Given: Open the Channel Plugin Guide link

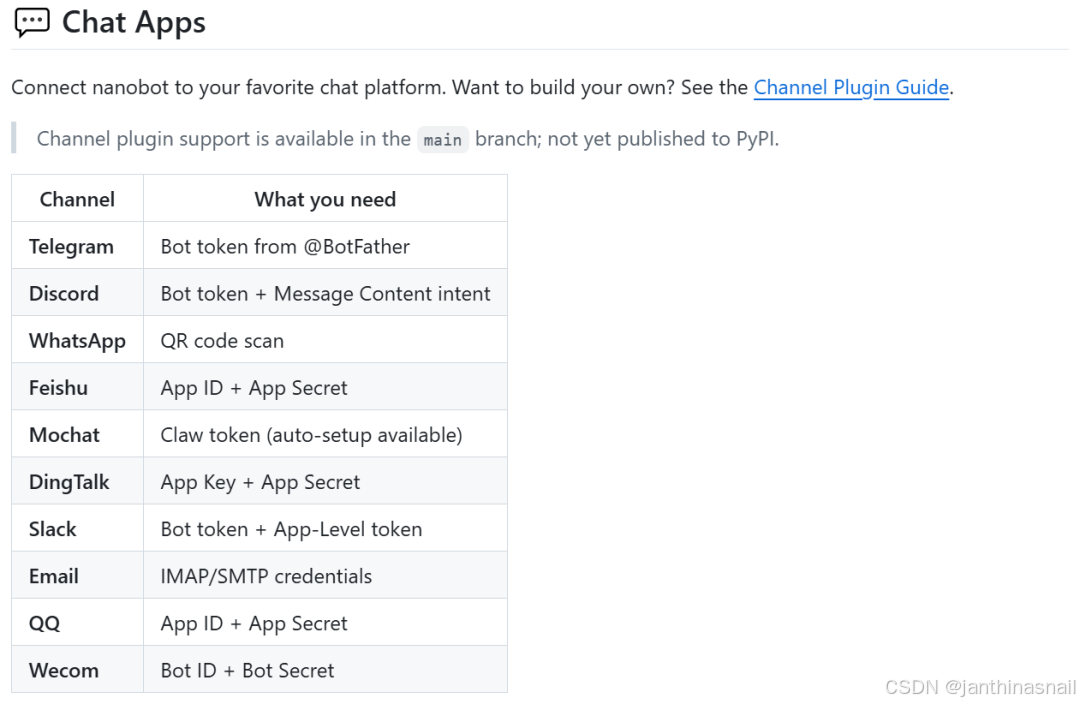Looking at the screenshot, I should 851,87.
